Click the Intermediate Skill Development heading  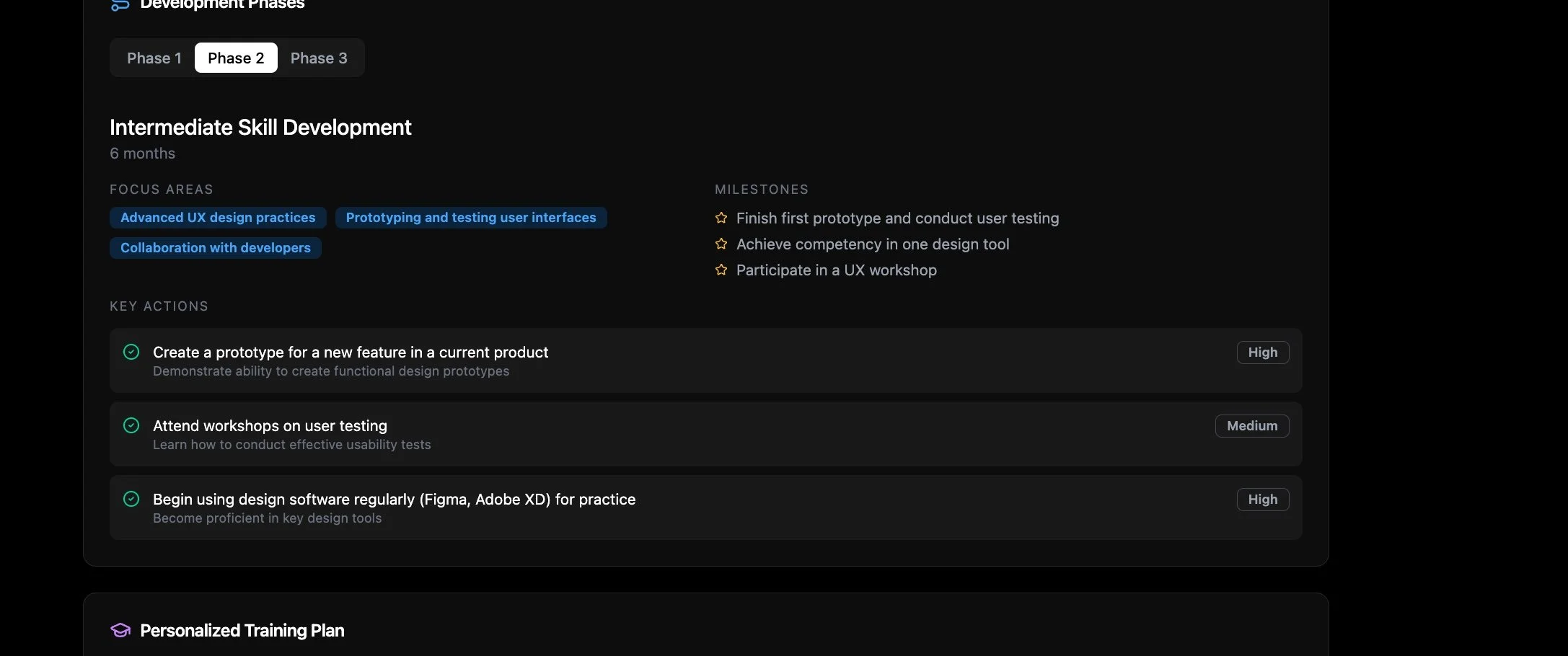260,128
